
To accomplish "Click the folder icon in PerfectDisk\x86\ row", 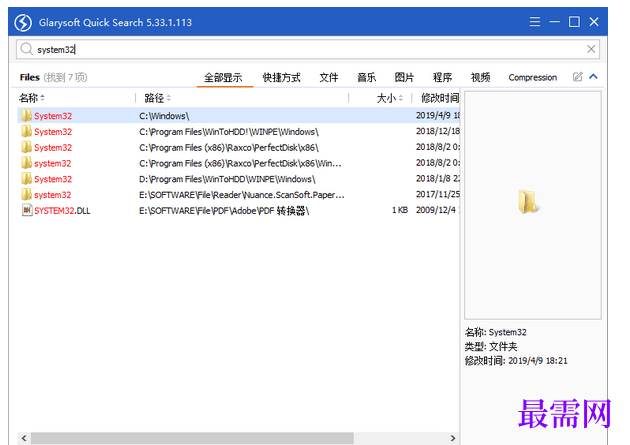I will 27,147.
